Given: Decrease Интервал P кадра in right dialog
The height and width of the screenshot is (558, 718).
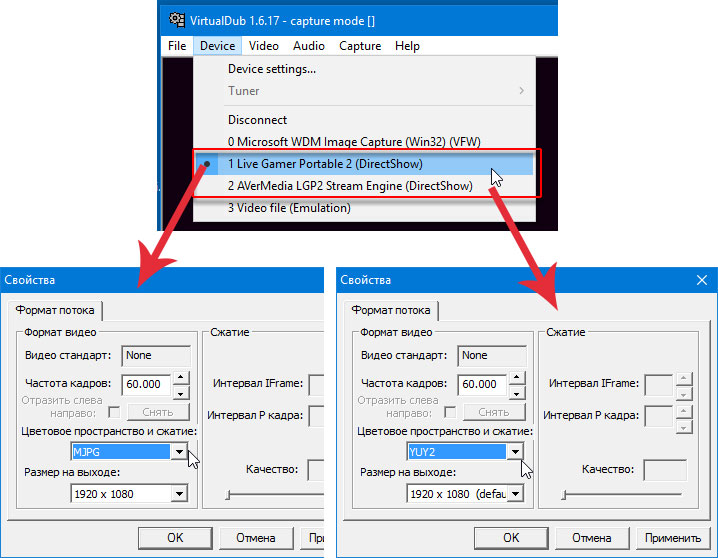Looking at the screenshot, I should [x=684, y=428].
